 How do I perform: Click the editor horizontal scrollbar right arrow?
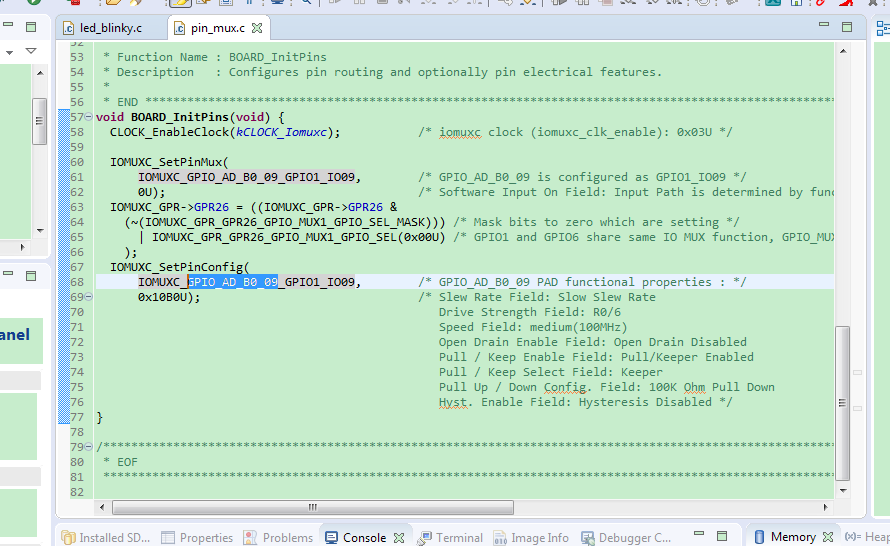coord(825,507)
